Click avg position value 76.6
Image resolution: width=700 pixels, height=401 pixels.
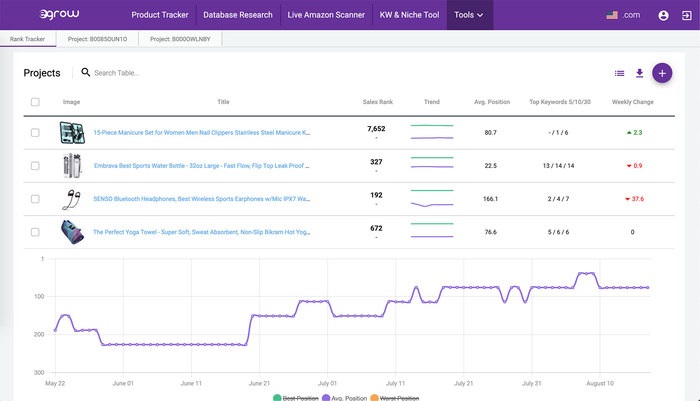490,232
